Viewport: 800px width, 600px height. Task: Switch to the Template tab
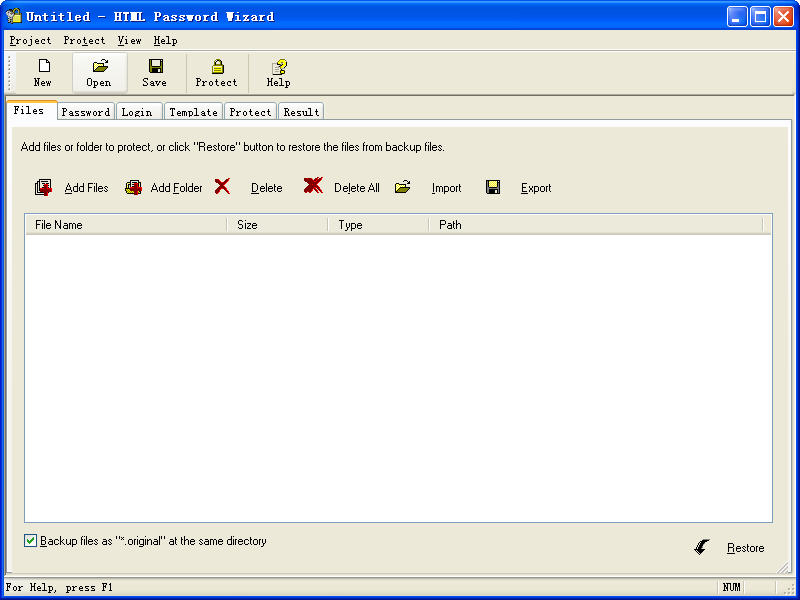click(x=193, y=112)
